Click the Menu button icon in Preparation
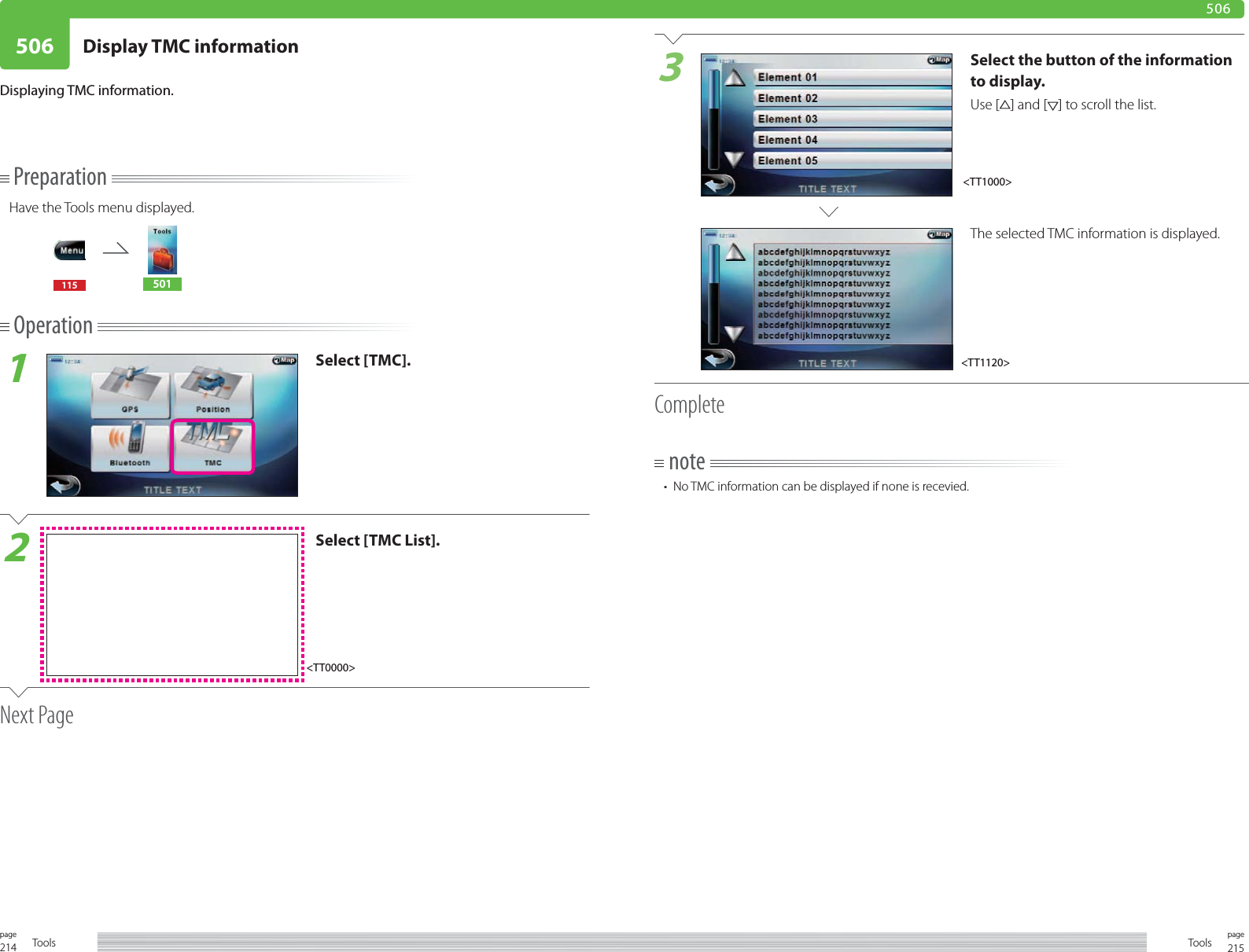 69,251
